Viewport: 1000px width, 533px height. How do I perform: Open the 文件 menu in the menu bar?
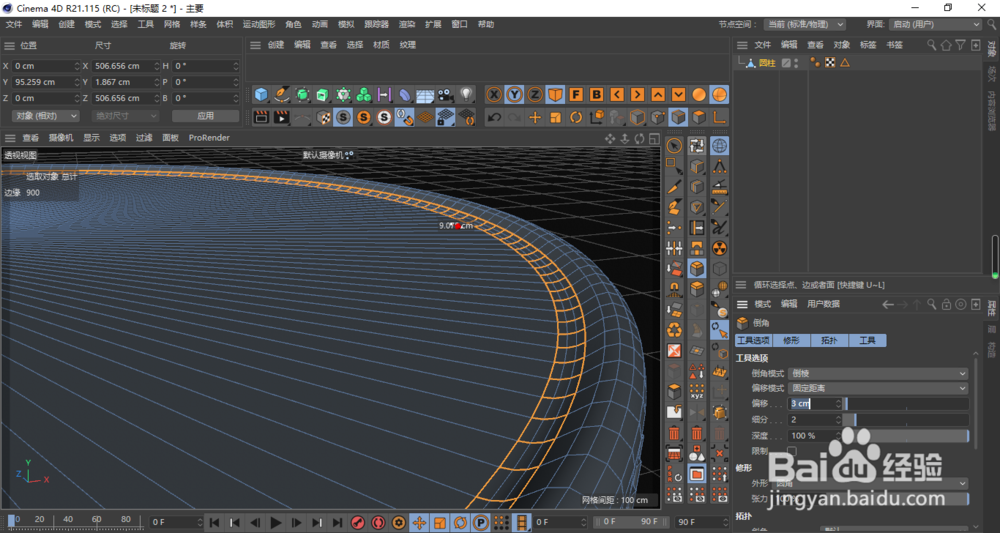pos(14,24)
